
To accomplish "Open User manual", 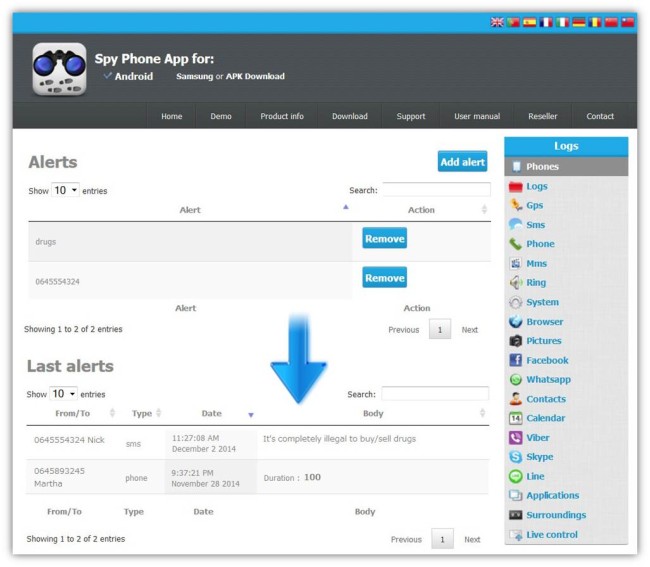I will tap(477, 116).
